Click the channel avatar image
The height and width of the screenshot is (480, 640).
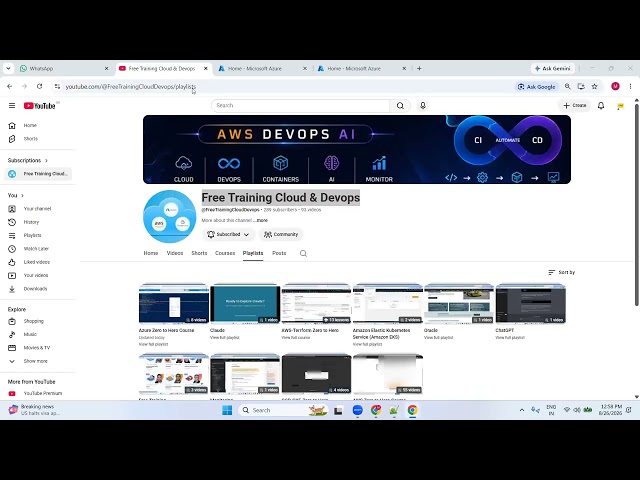(x=169, y=216)
